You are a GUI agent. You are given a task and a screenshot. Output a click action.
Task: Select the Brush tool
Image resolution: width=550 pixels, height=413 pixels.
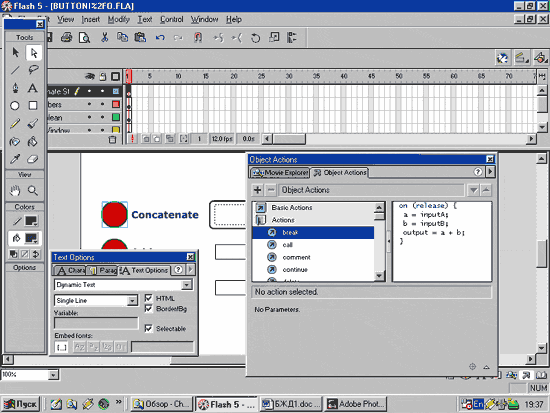point(33,124)
